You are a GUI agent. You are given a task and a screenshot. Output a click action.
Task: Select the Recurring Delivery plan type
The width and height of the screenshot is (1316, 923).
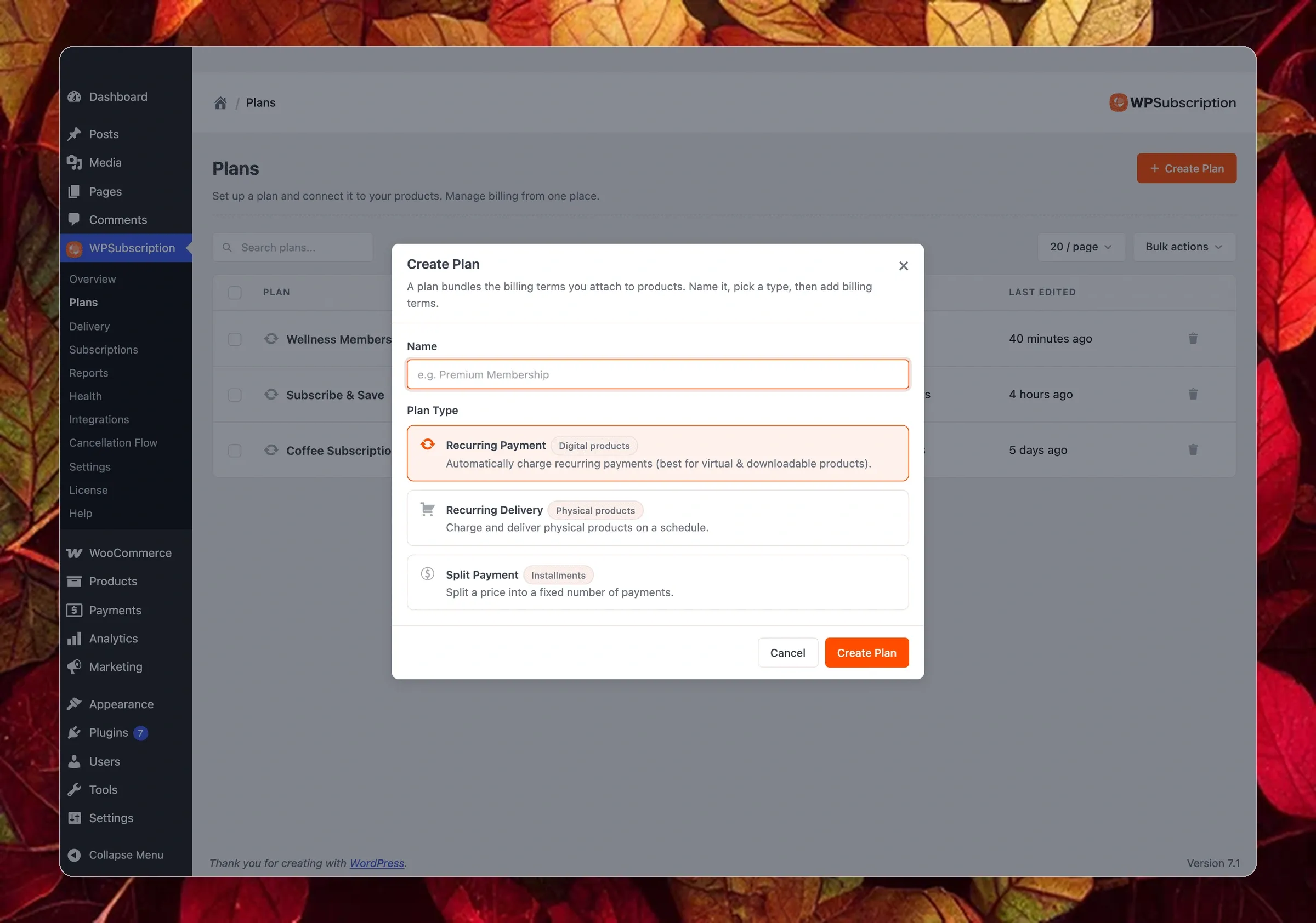[x=657, y=518]
